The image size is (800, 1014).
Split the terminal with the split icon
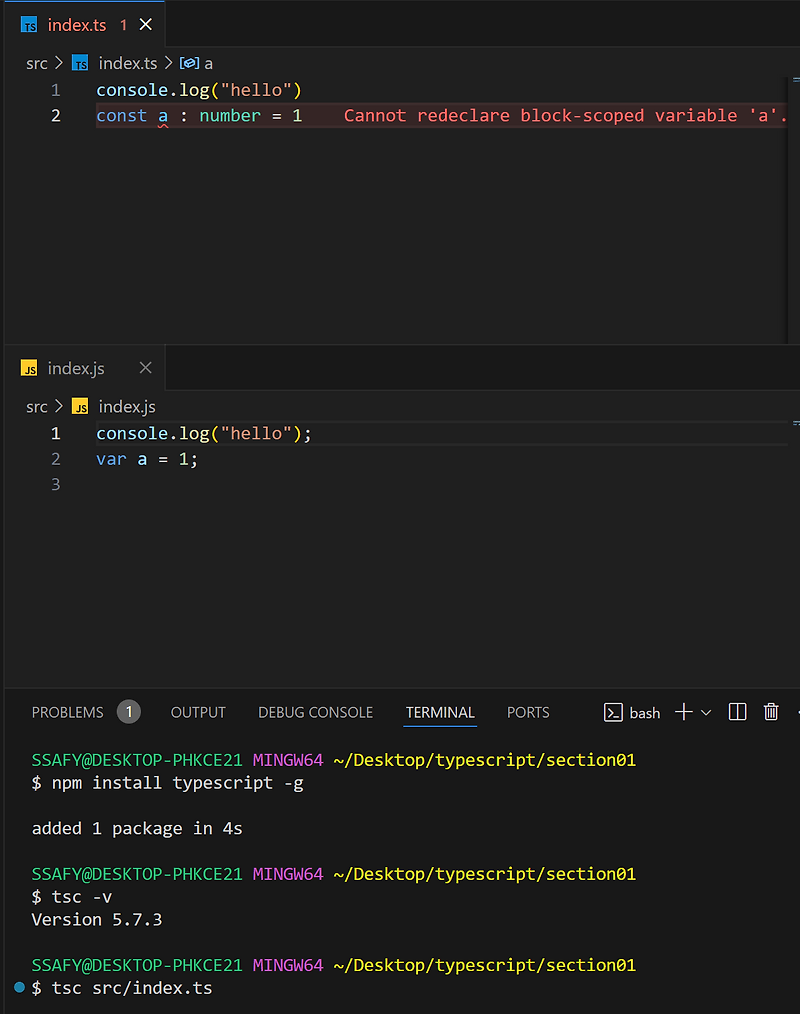pyautogui.click(x=737, y=711)
